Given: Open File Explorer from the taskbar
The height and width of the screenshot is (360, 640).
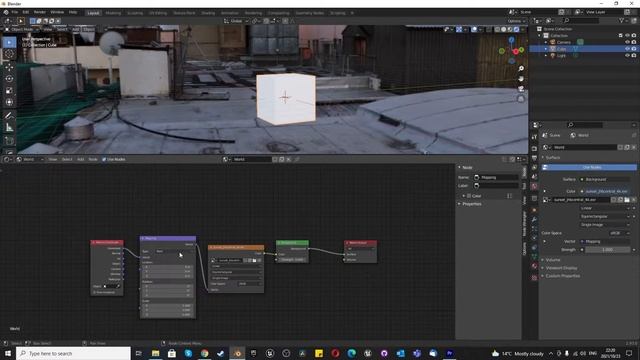Looking at the screenshot, I should 156,353.
